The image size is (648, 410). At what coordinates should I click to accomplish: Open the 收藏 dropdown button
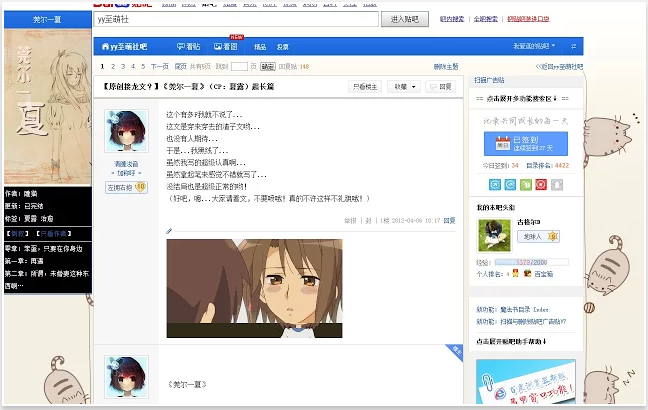pos(404,87)
